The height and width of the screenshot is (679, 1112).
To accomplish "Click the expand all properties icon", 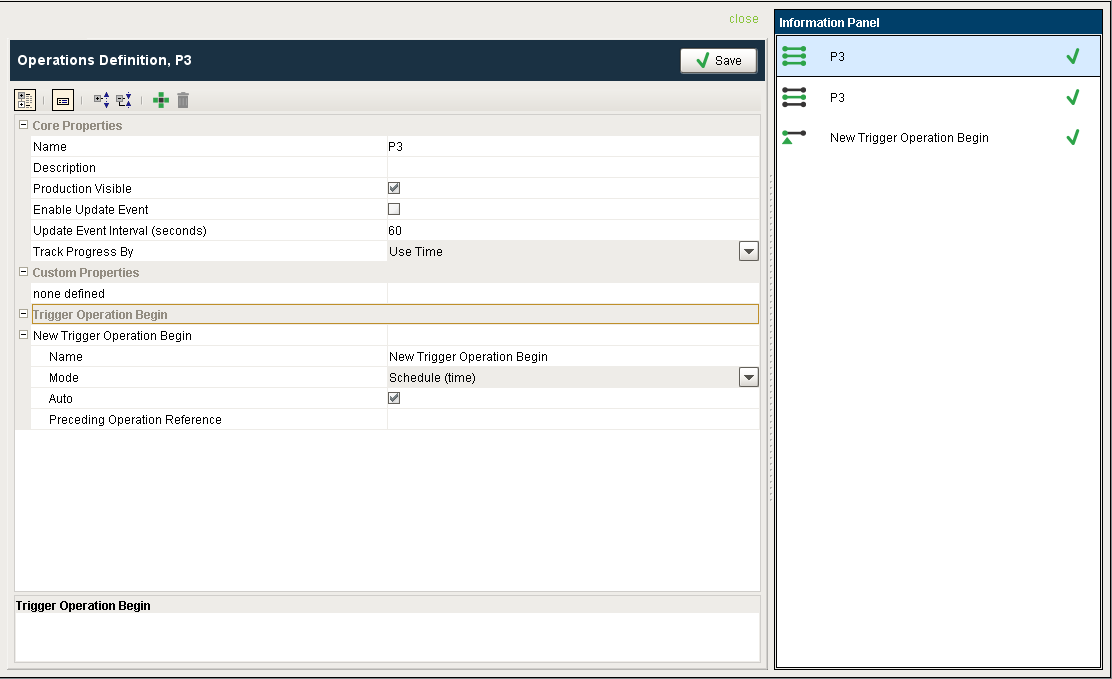I will click(101, 100).
